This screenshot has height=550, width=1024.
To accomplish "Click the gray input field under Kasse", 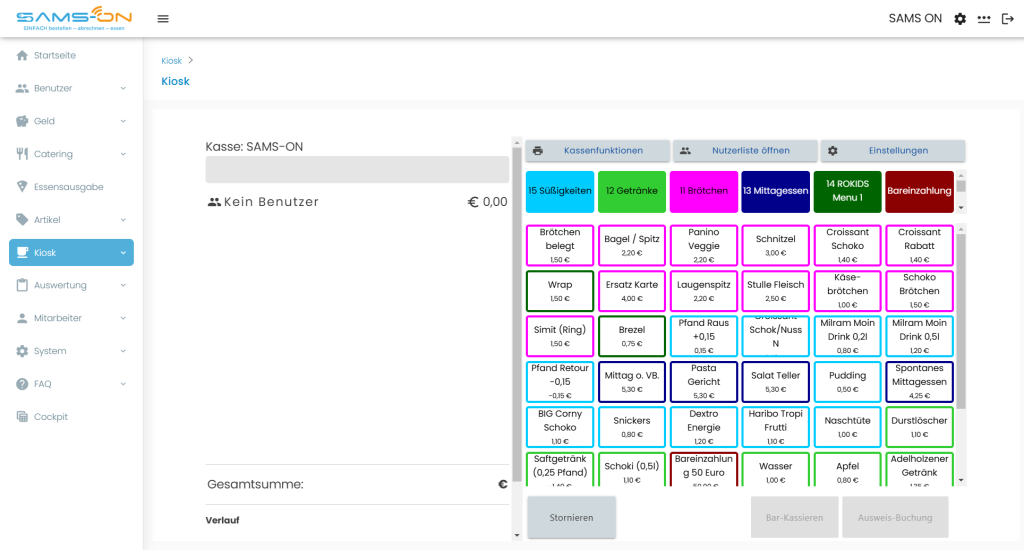I will pos(357,169).
